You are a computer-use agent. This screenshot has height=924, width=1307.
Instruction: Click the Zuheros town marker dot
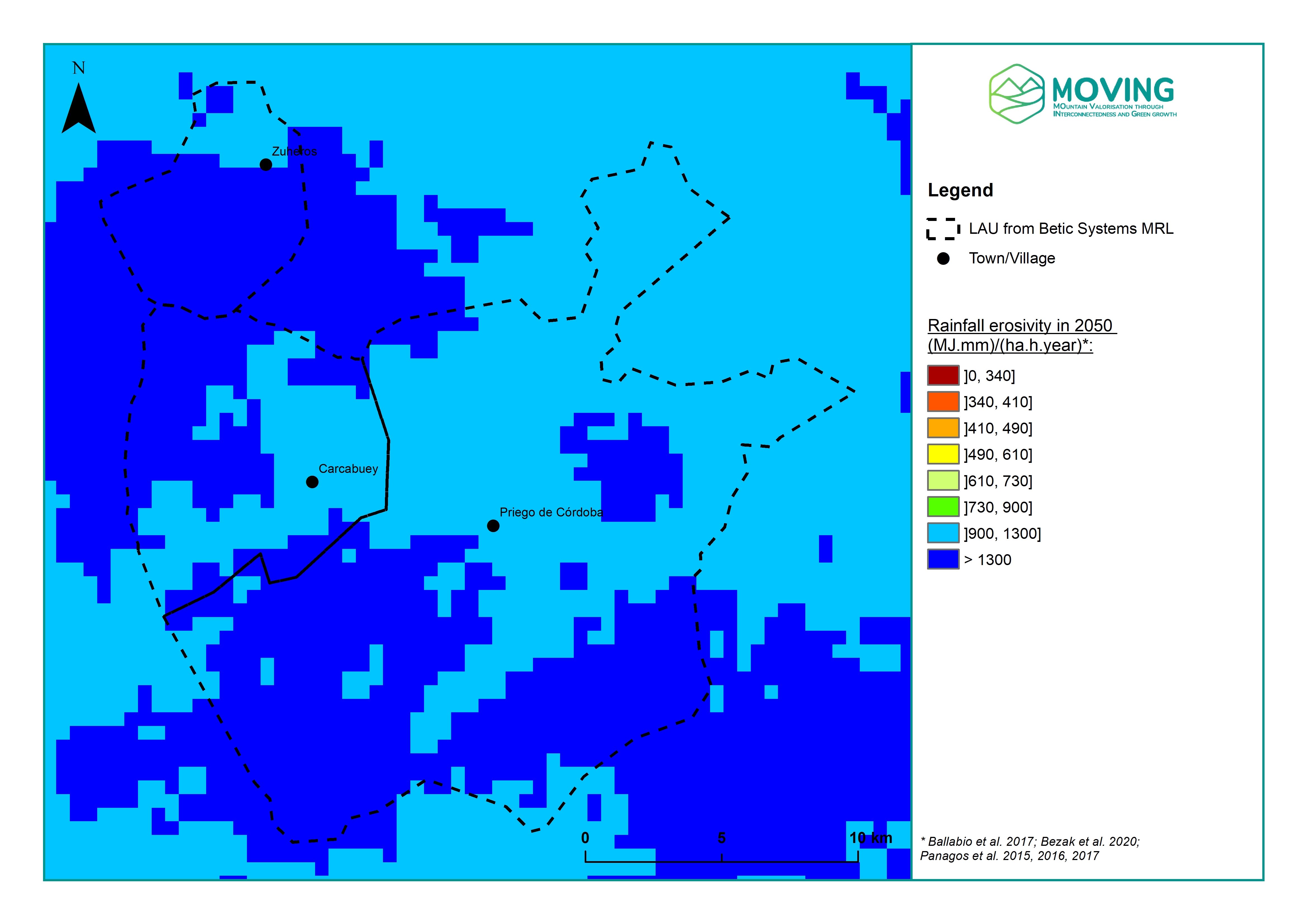pos(265,165)
